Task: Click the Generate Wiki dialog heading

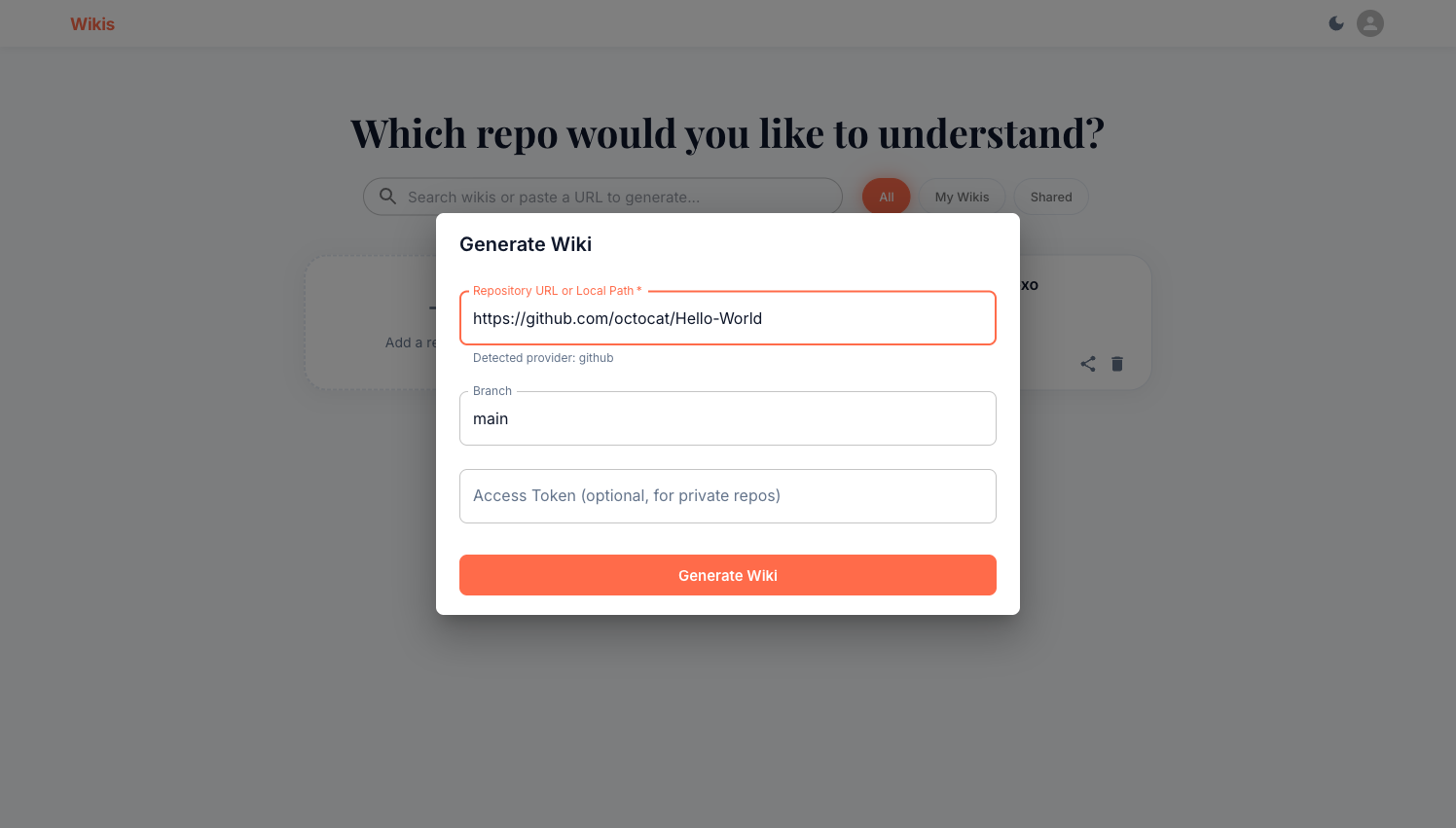Action: click(x=526, y=244)
